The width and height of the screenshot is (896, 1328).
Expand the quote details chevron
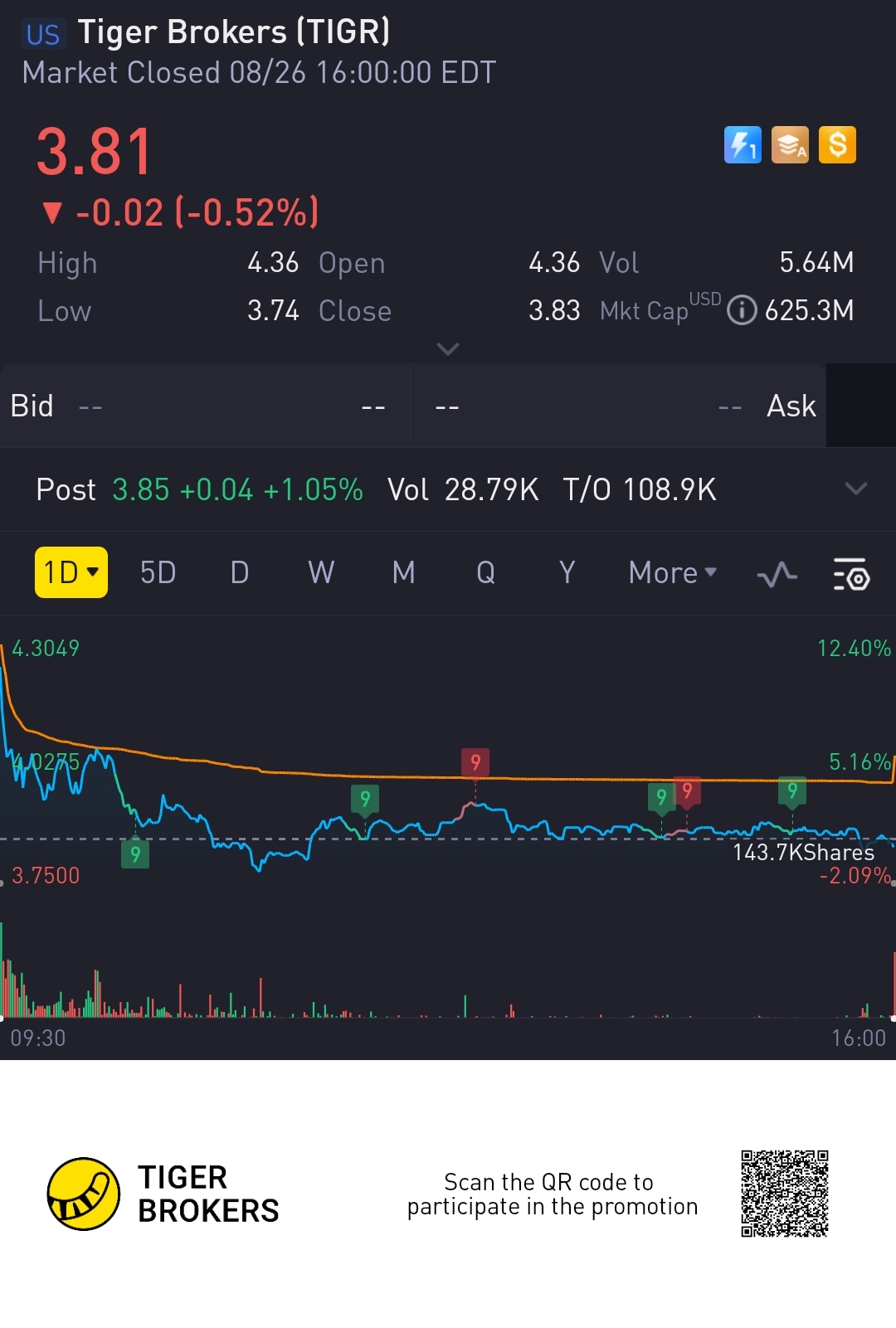pos(448,348)
